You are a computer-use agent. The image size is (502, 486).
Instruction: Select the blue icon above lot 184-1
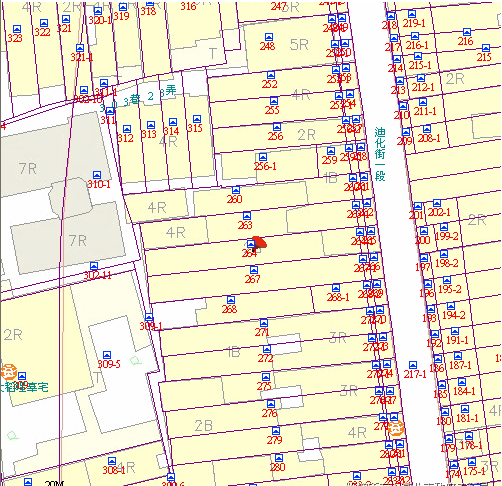[462, 382]
